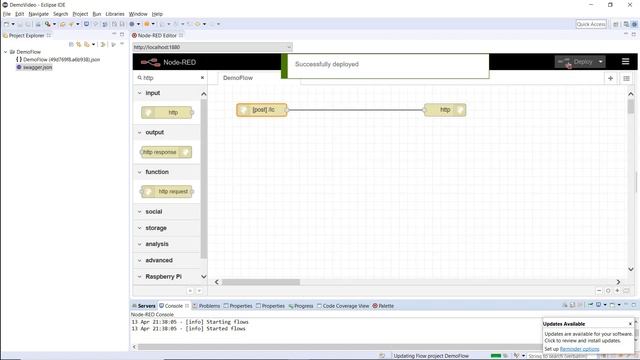
Task: Switch to the Palette tab
Action: point(383,306)
